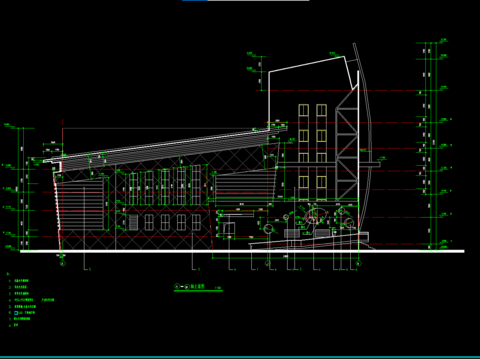Pick the staircase hatch beside the lower windows

pos(133,222)
